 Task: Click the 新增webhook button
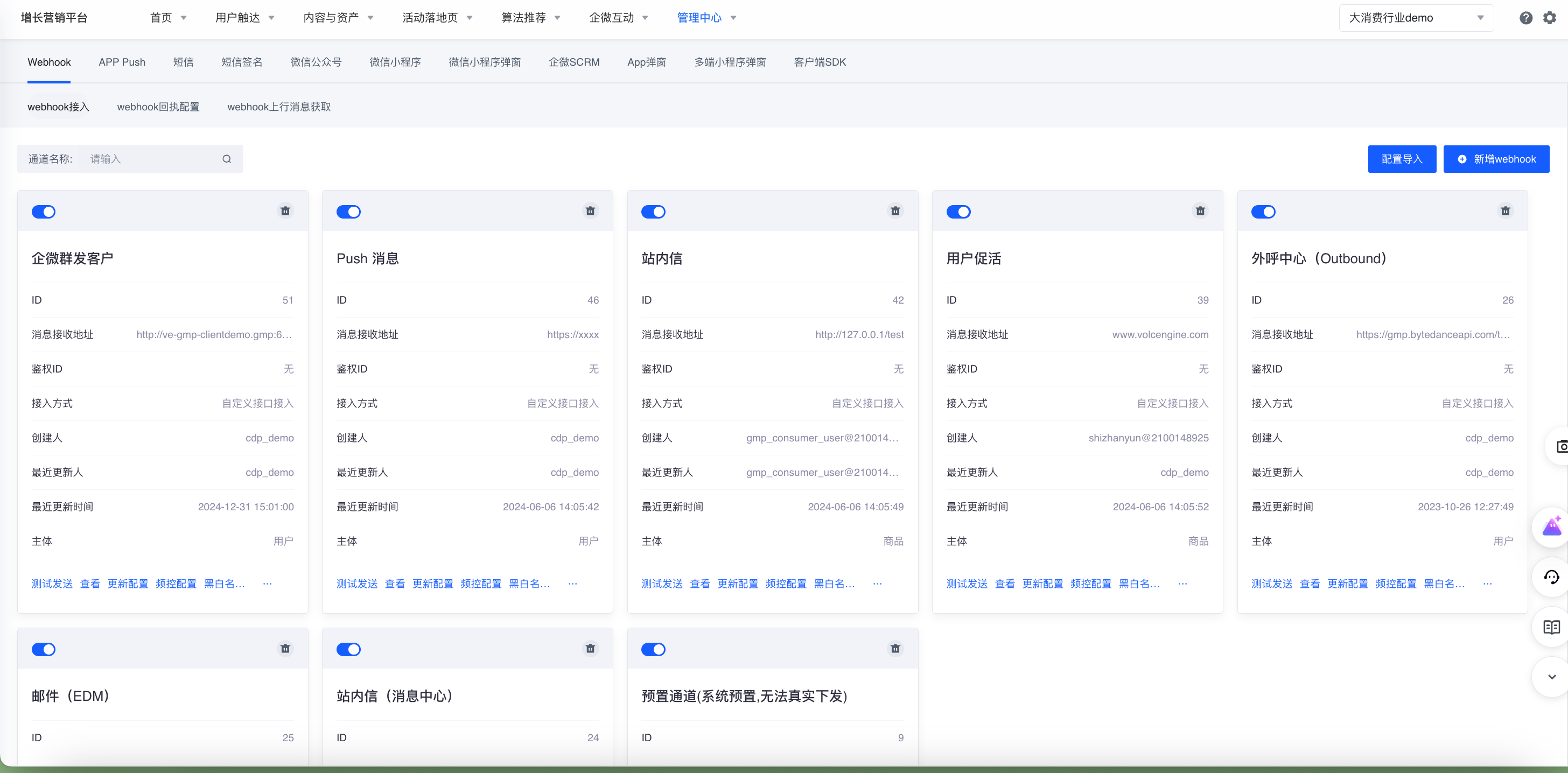(1496, 159)
